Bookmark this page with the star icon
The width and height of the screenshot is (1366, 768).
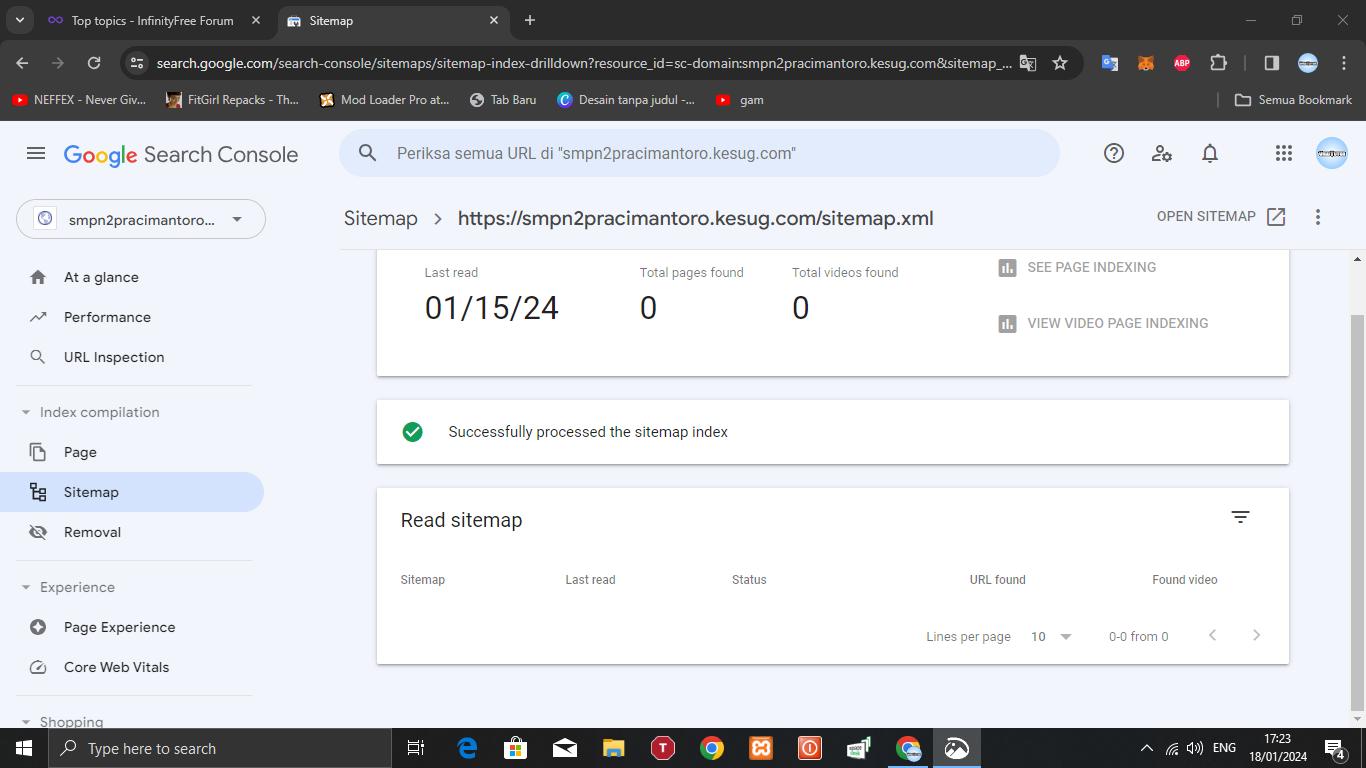click(x=1060, y=63)
